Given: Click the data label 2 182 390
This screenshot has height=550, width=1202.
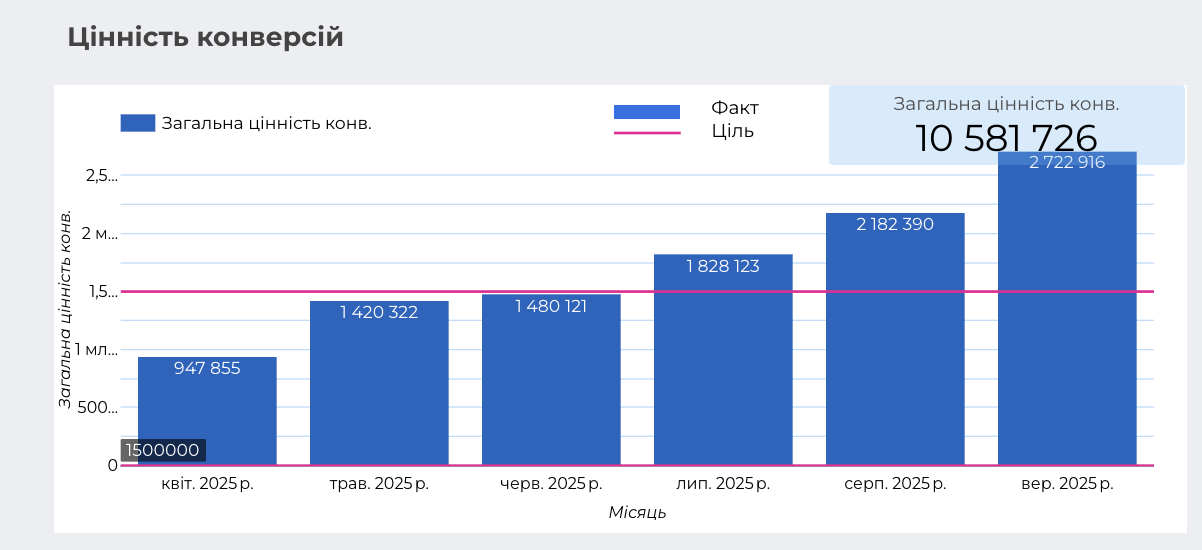Looking at the screenshot, I should coord(895,225).
